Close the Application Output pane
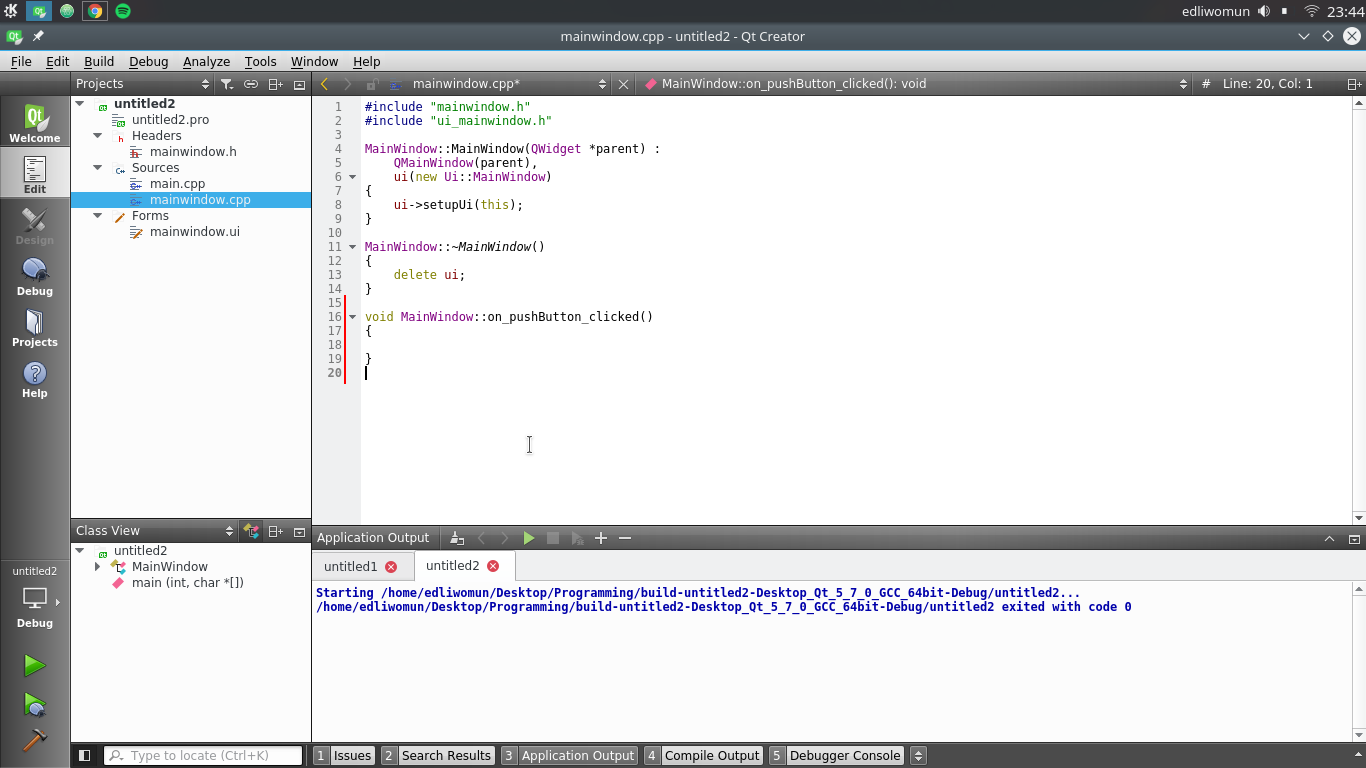This screenshot has height=768, width=1366. tap(1354, 538)
